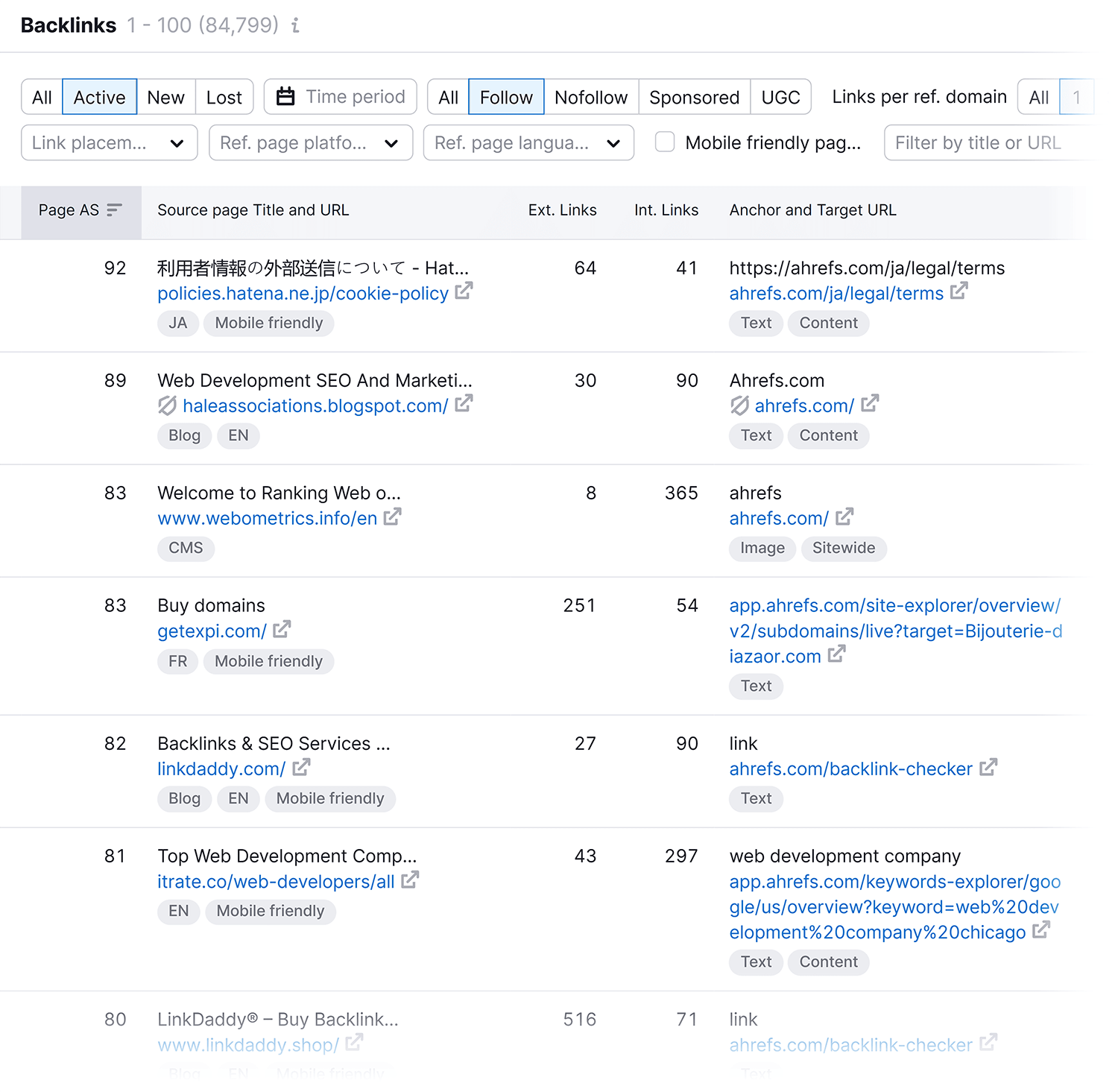
Task: Enable the Mobile friendly pages checkbox
Action: pos(665,142)
